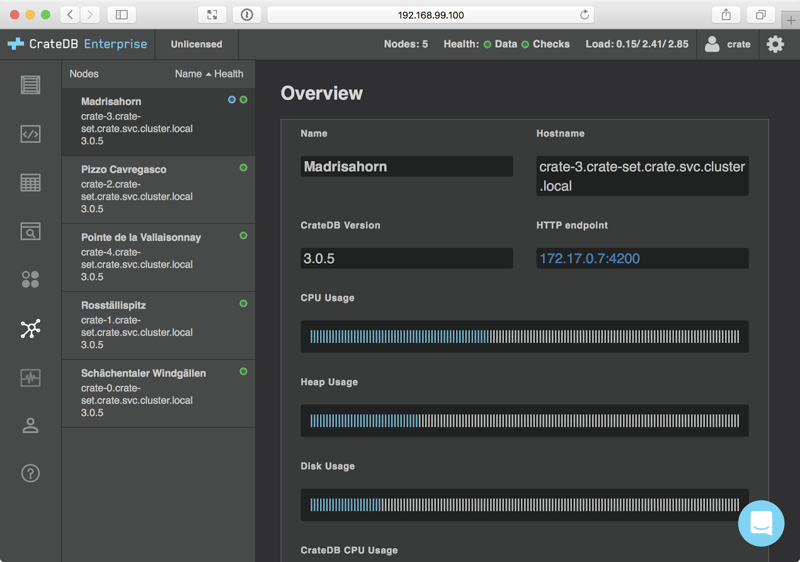
Task: Show all Safari tabs
Action: [761, 15]
